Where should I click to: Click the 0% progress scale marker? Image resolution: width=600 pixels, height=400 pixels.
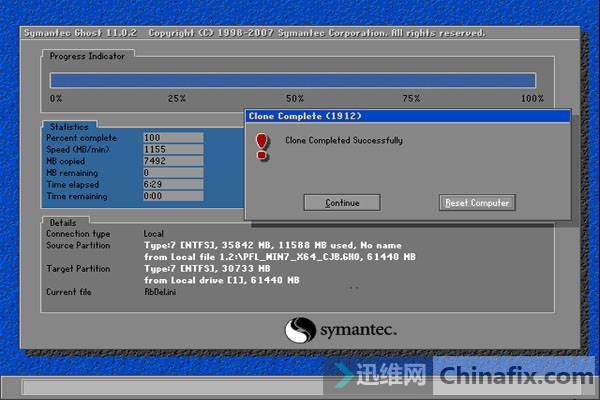[56, 99]
